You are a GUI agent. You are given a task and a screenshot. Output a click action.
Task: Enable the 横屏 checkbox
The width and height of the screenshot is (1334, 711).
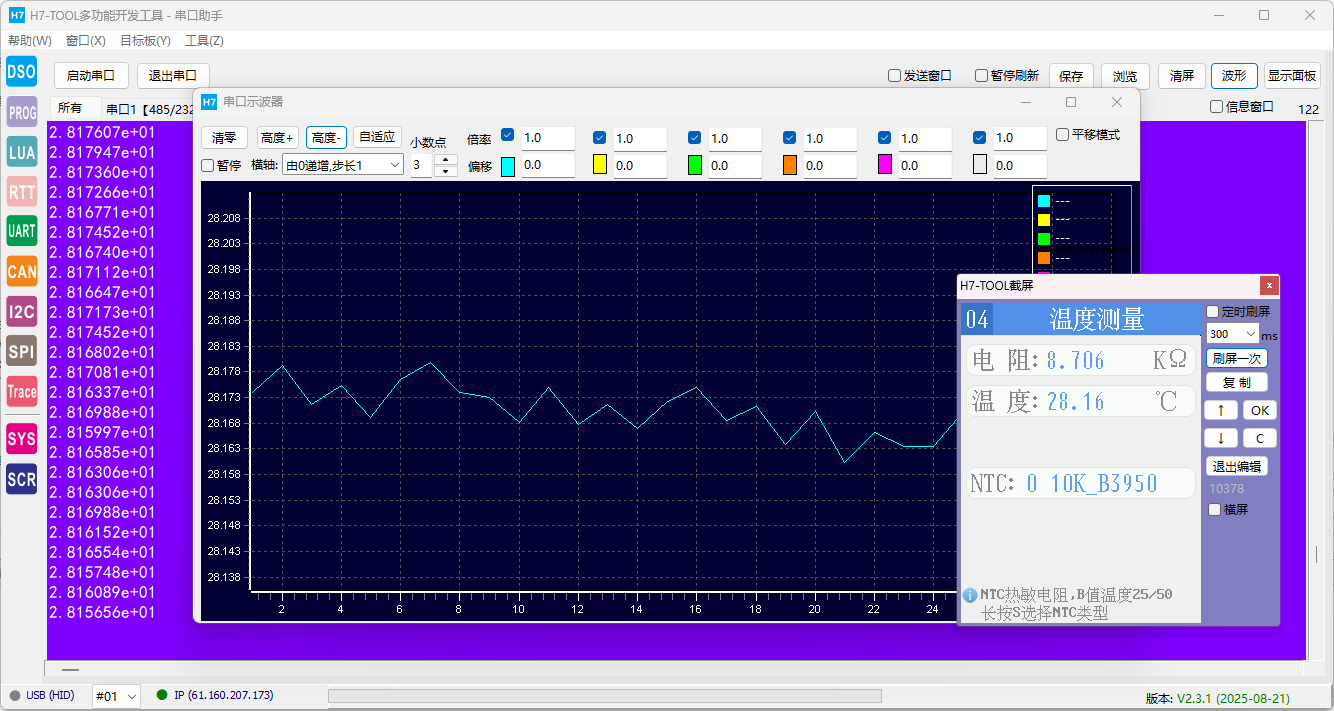1215,510
